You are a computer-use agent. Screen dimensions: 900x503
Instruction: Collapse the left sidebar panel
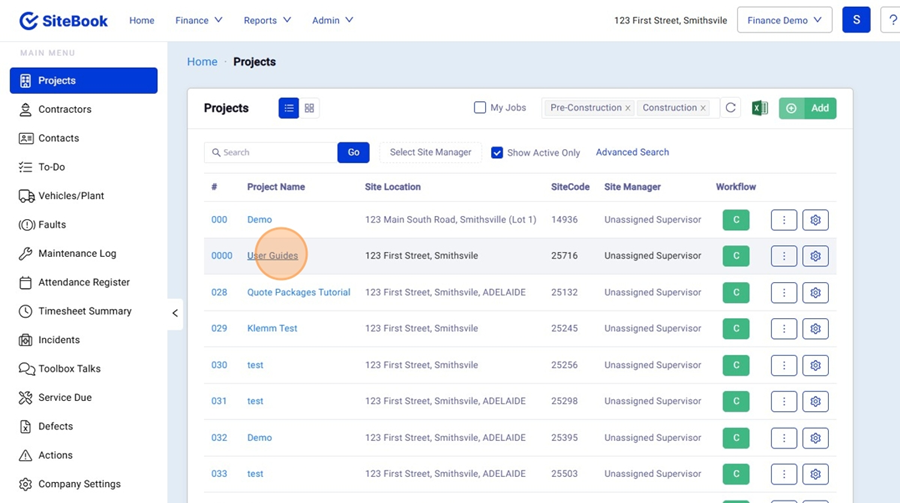coord(175,313)
